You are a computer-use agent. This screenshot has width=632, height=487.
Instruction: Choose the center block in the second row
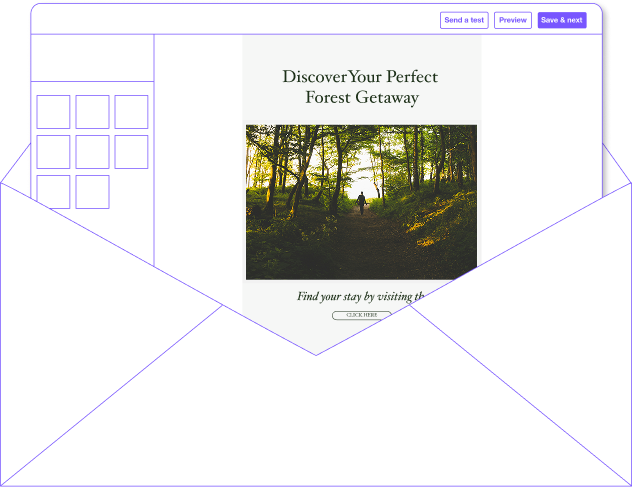tap(92, 152)
